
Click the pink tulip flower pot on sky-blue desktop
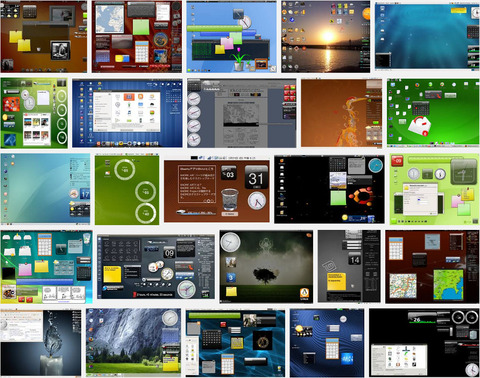[240, 59]
